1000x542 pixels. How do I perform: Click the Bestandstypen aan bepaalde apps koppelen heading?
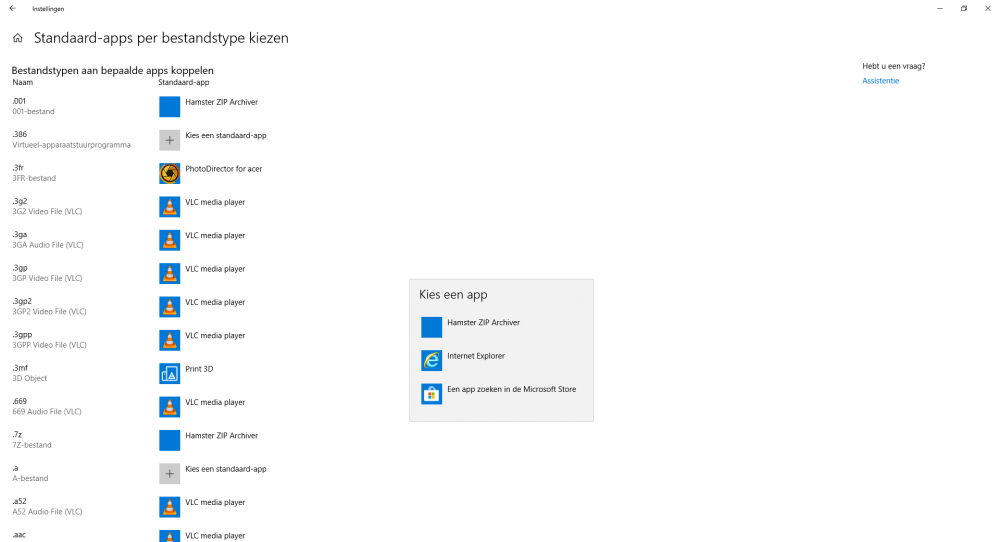112,71
